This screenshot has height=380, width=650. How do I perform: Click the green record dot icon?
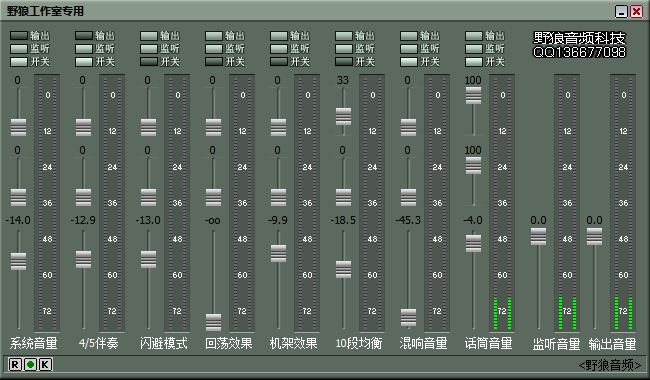click(30, 365)
